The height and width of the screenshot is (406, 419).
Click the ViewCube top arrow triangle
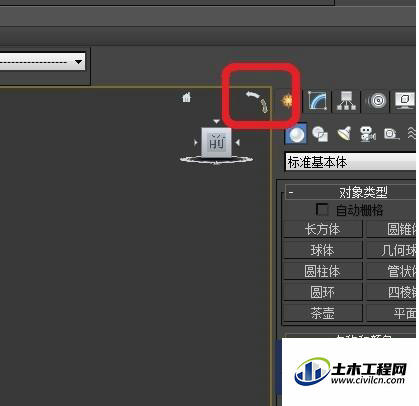[x=216, y=122]
